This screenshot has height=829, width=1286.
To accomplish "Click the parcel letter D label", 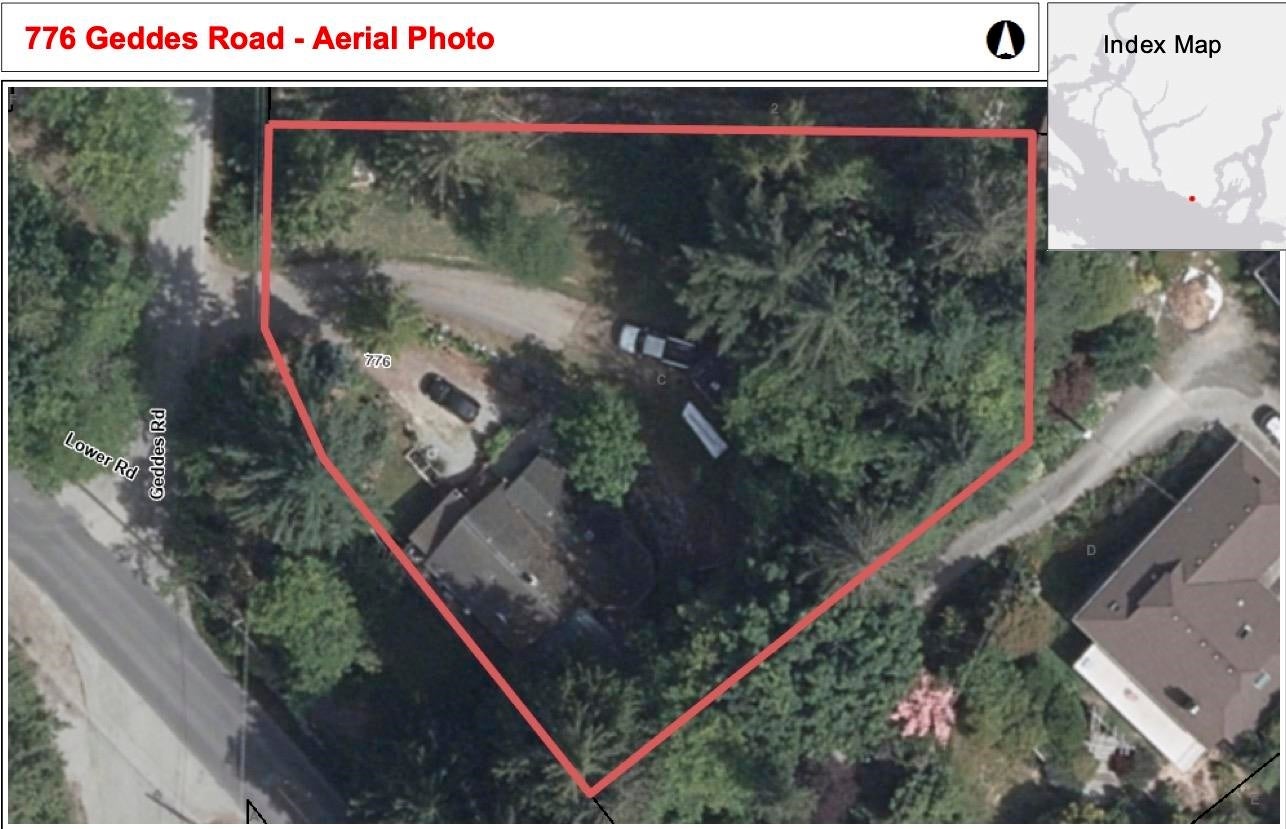I will pos(1091,550).
